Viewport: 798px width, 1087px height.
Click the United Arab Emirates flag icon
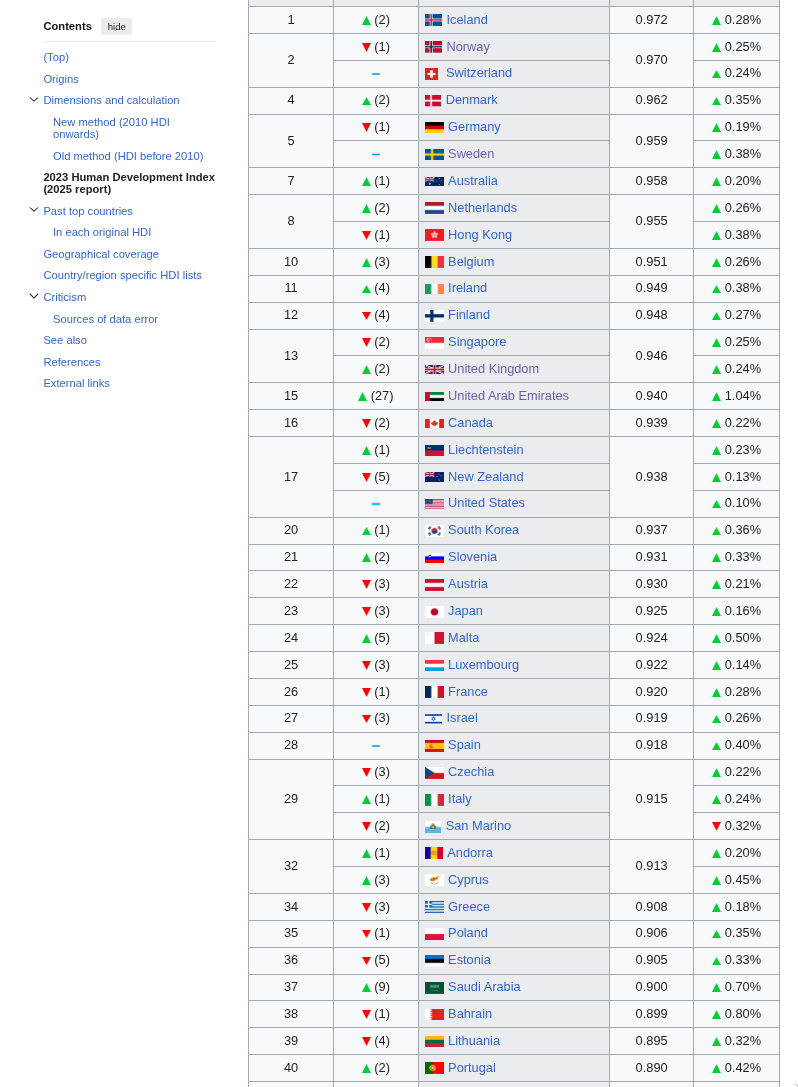click(434, 397)
